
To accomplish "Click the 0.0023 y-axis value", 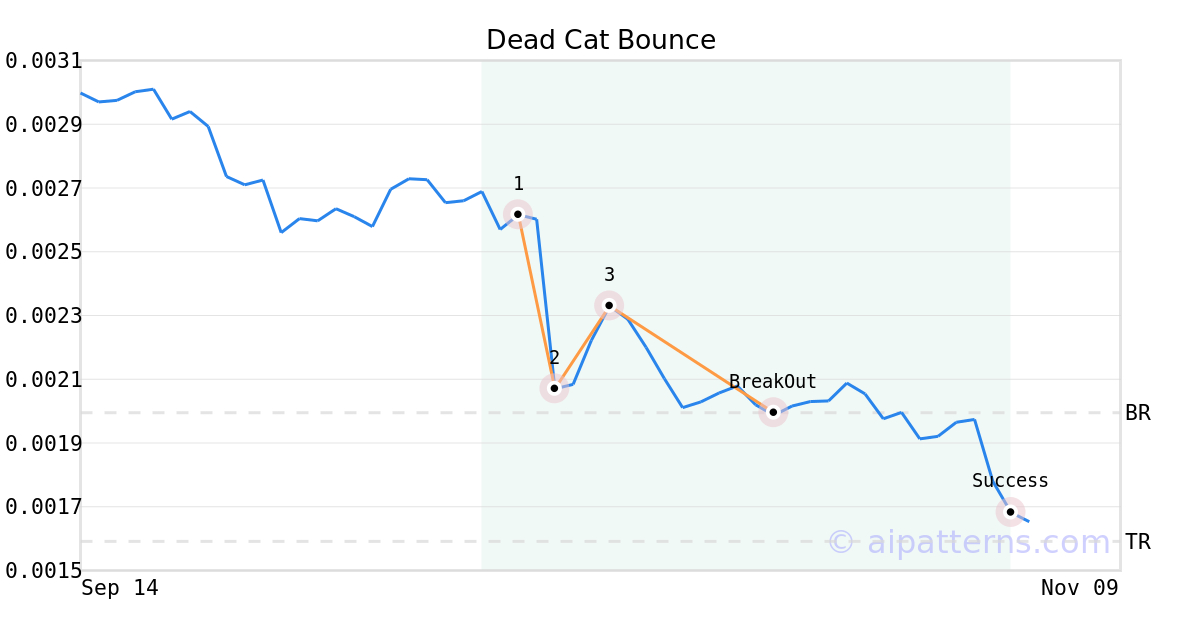I will [43, 316].
